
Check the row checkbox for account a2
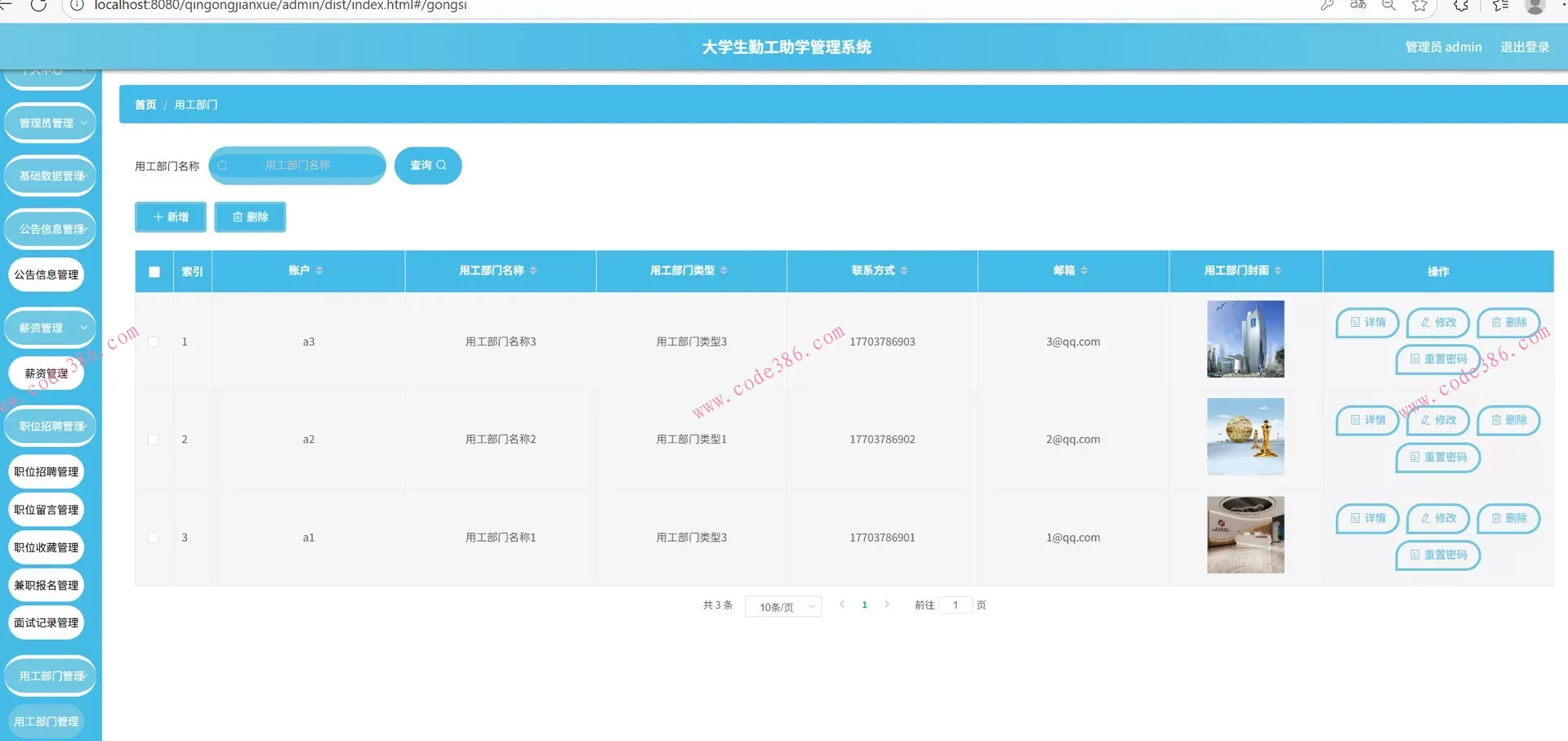[x=153, y=440]
